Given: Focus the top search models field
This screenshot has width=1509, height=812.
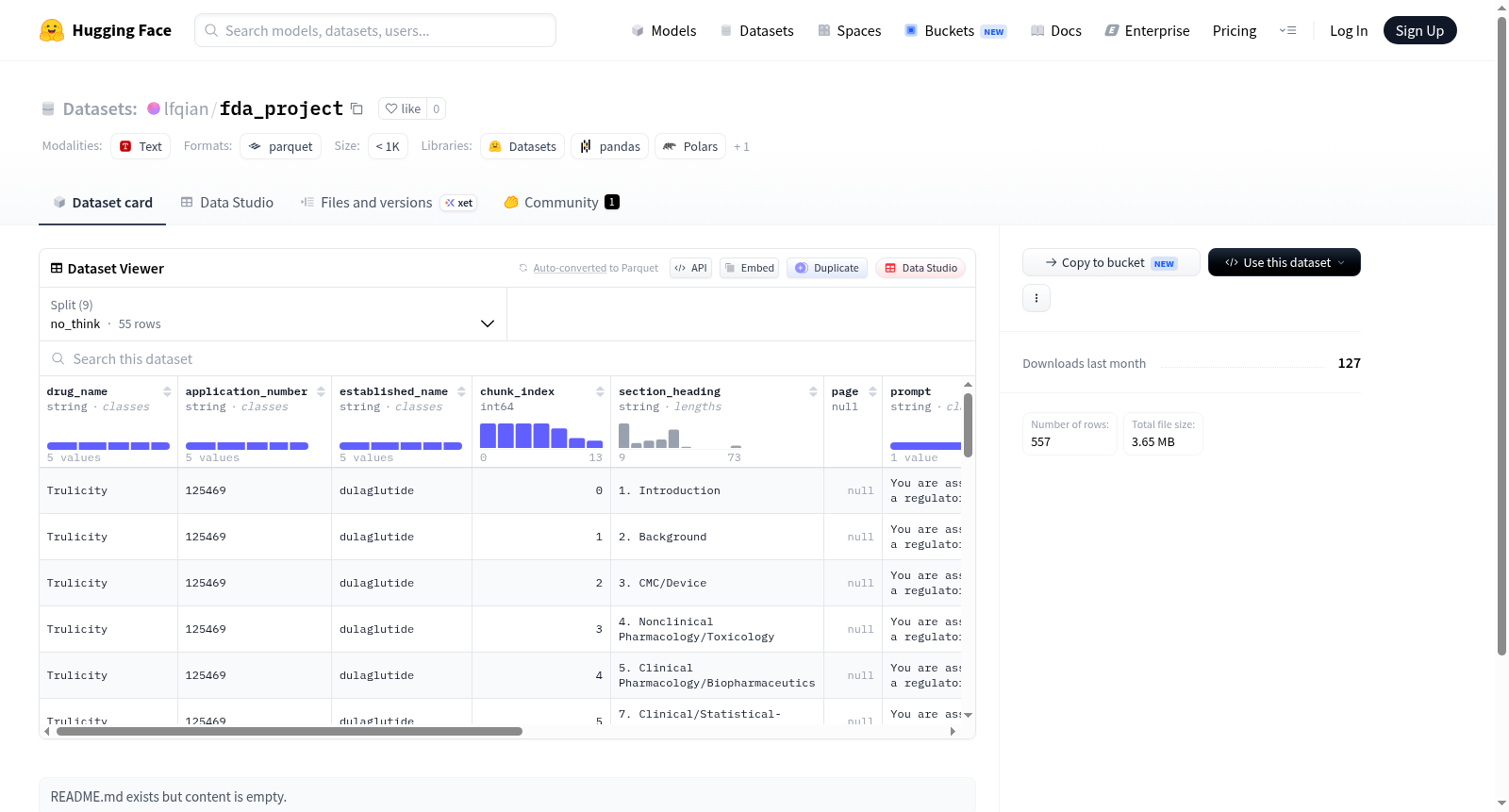Looking at the screenshot, I should tap(375, 30).
